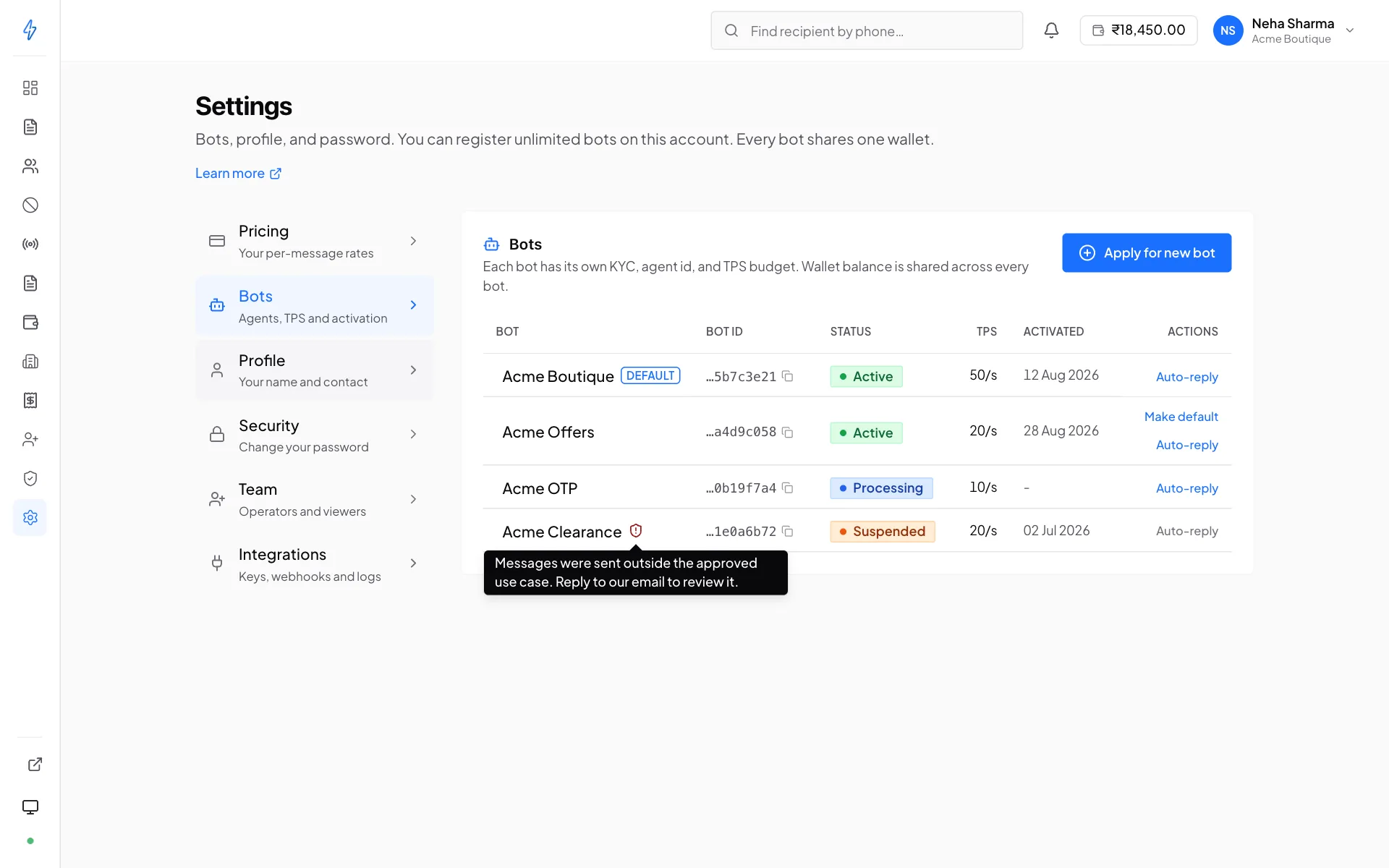Click the ₹18,450.00 wallet balance button

pos(1139,30)
